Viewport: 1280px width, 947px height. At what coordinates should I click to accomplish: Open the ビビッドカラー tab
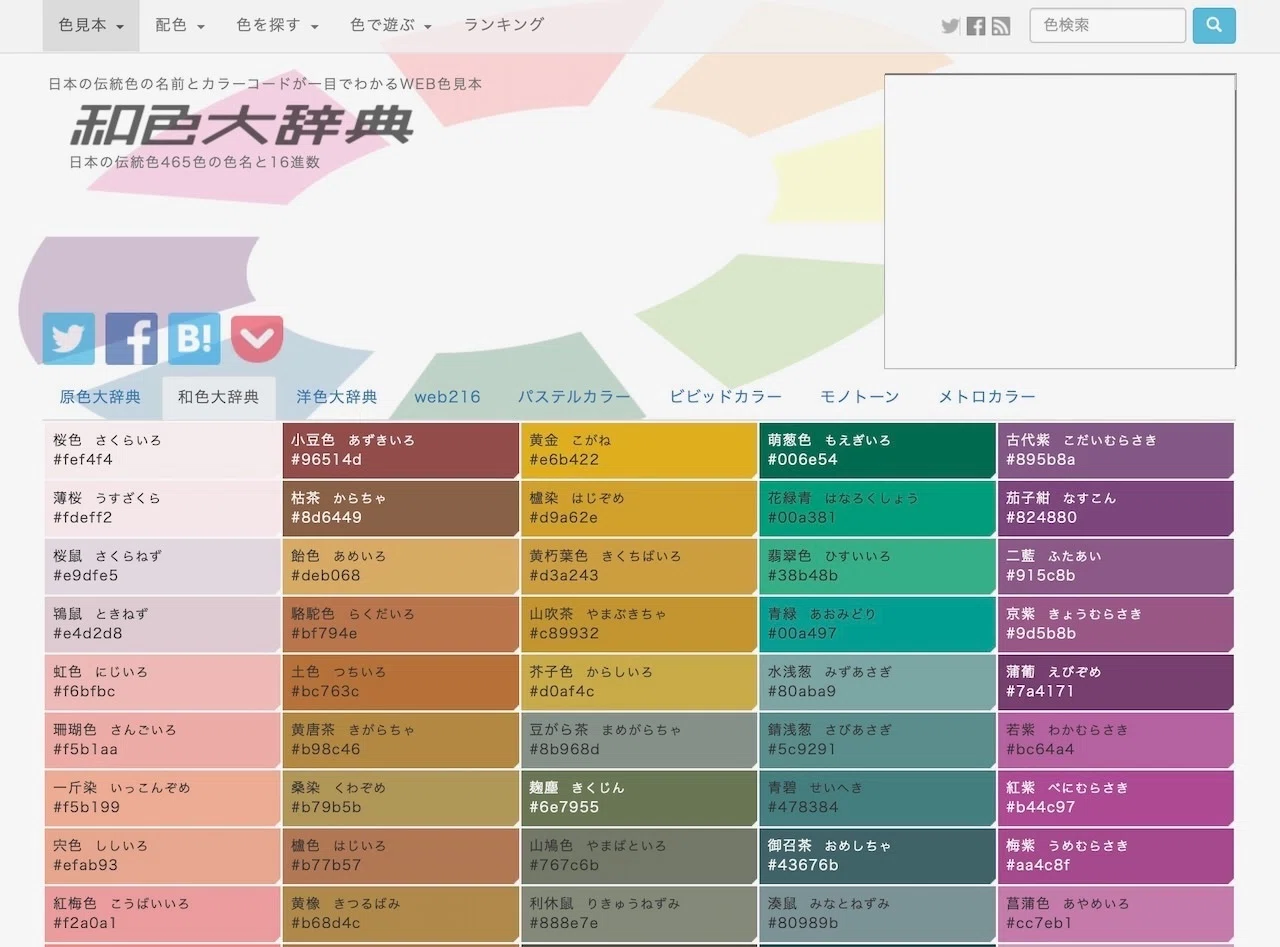(x=726, y=397)
